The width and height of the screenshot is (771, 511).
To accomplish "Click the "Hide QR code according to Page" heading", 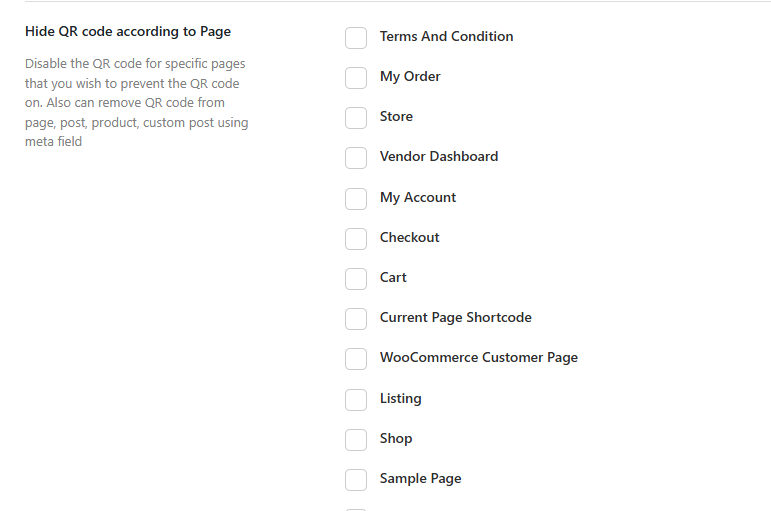I will pyautogui.click(x=128, y=32).
